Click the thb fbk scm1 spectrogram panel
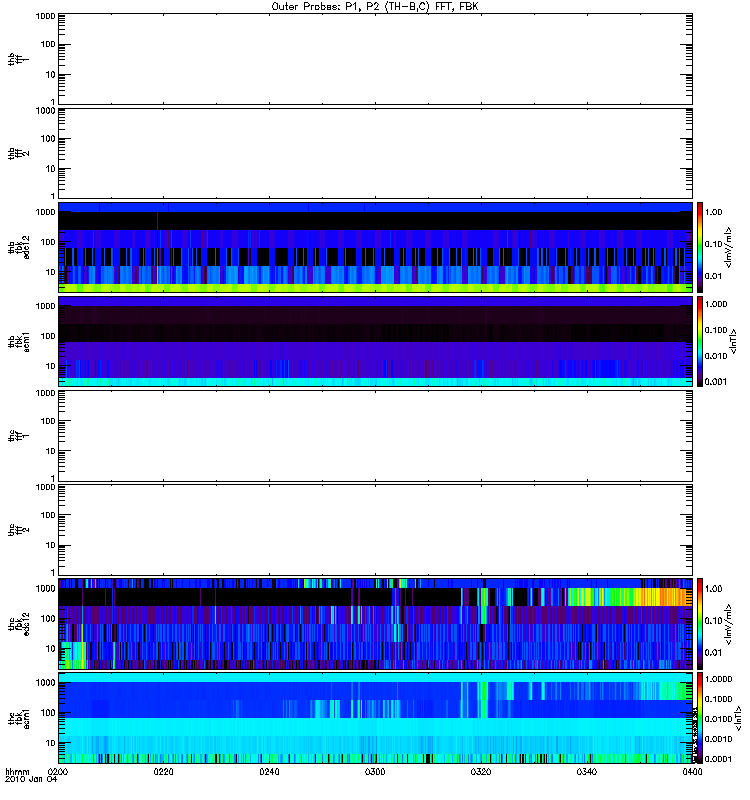Screen dimensions: 750x800 point(375,341)
